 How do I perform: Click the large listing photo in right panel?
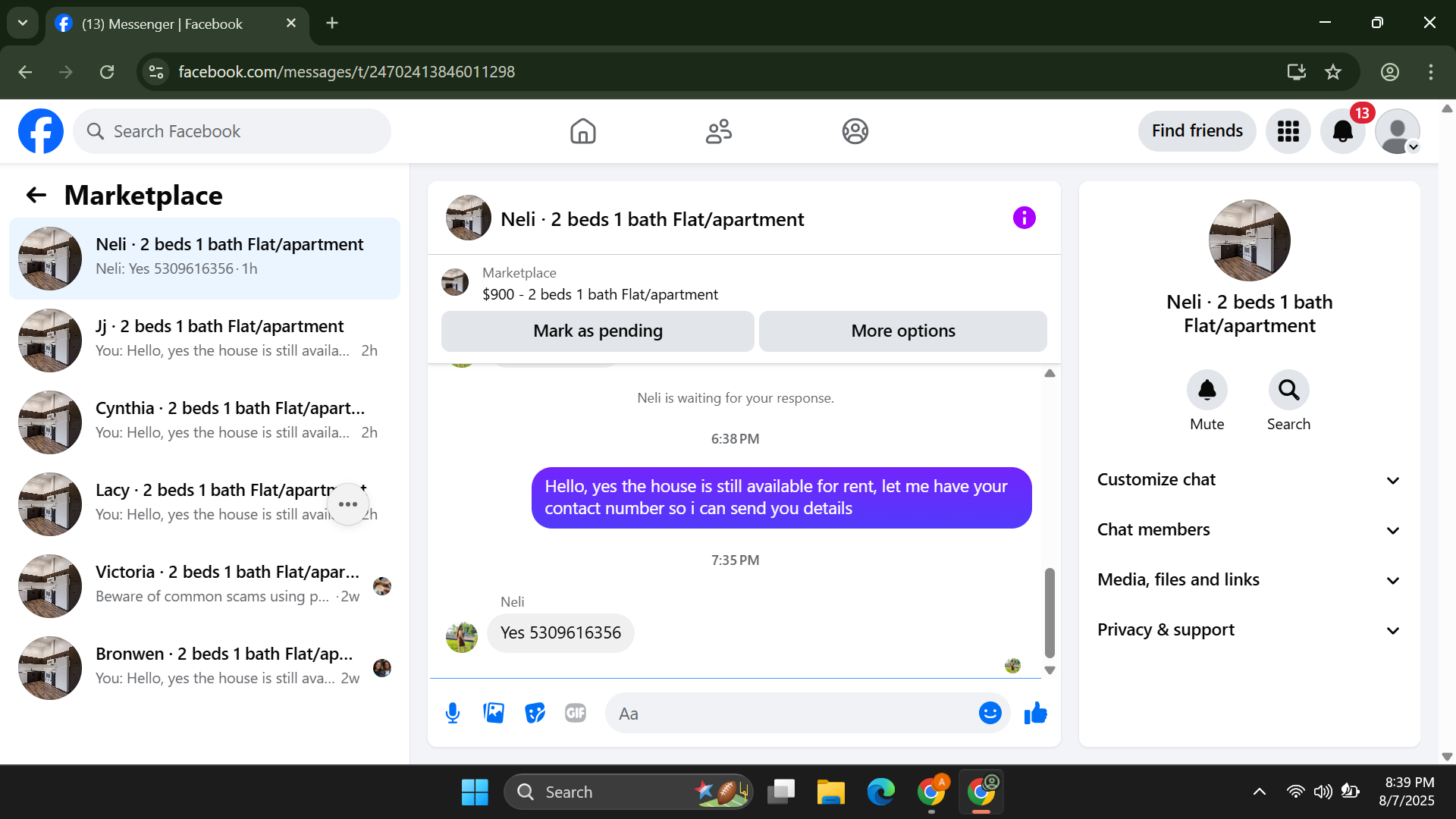click(x=1249, y=240)
